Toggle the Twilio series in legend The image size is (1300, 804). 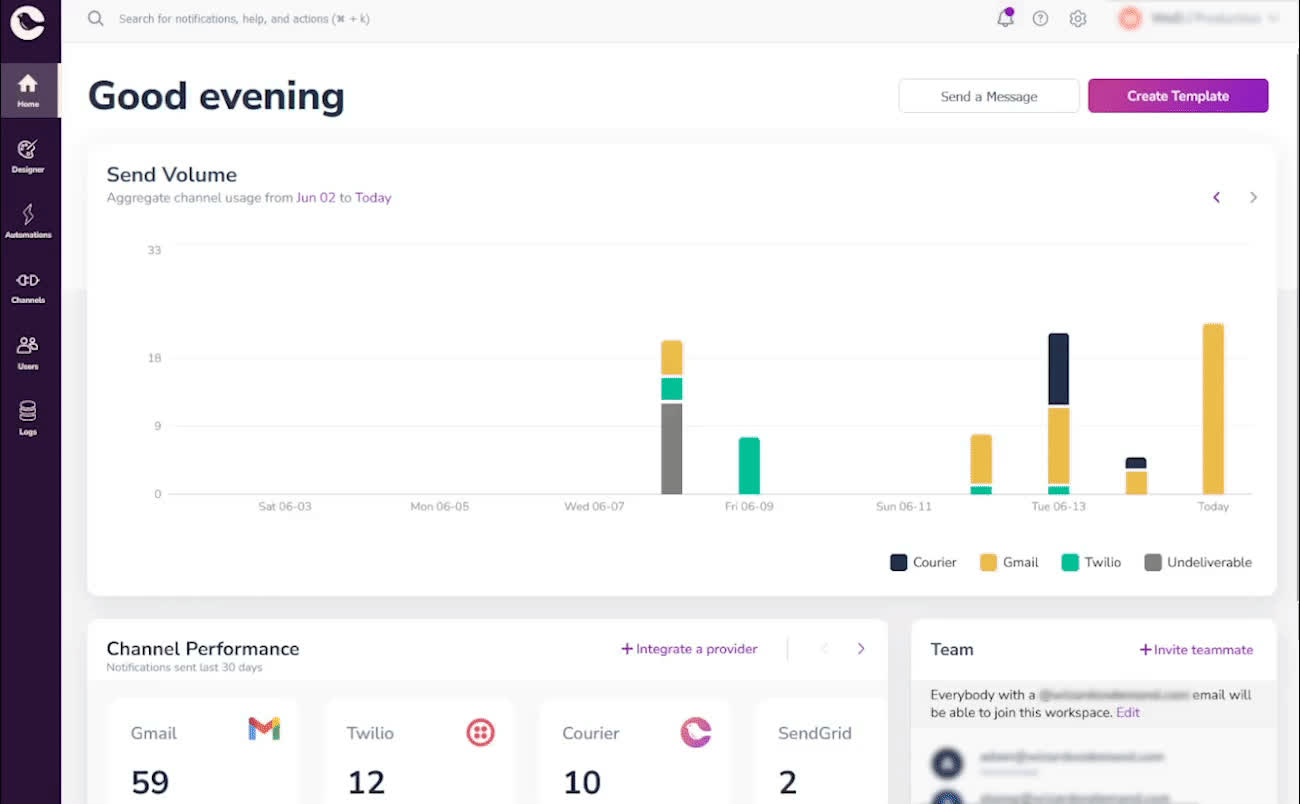coord(1091,562)
